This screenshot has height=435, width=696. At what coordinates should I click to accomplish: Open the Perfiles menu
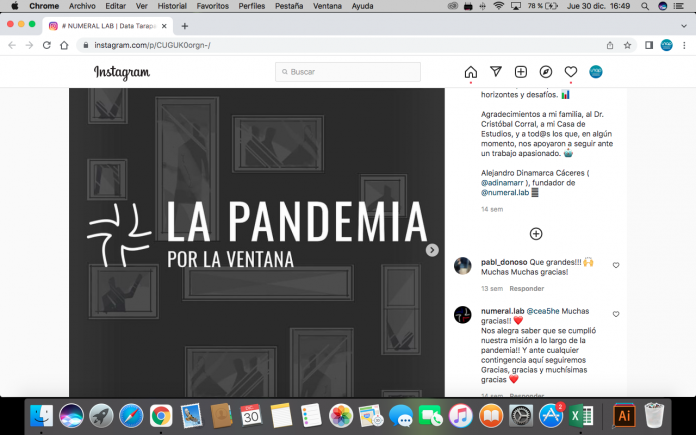coord(252,6)
